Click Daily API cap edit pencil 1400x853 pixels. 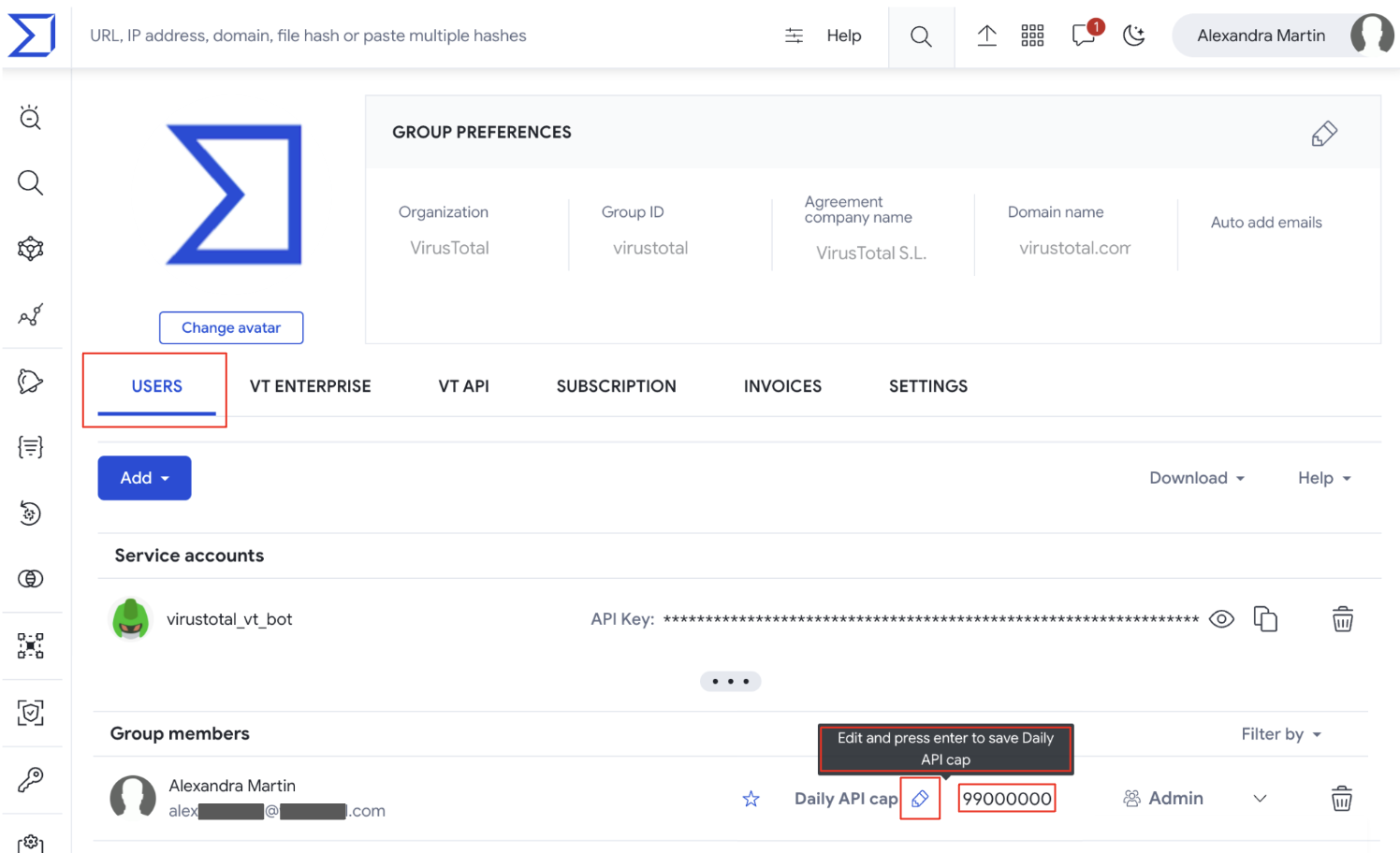920,799
